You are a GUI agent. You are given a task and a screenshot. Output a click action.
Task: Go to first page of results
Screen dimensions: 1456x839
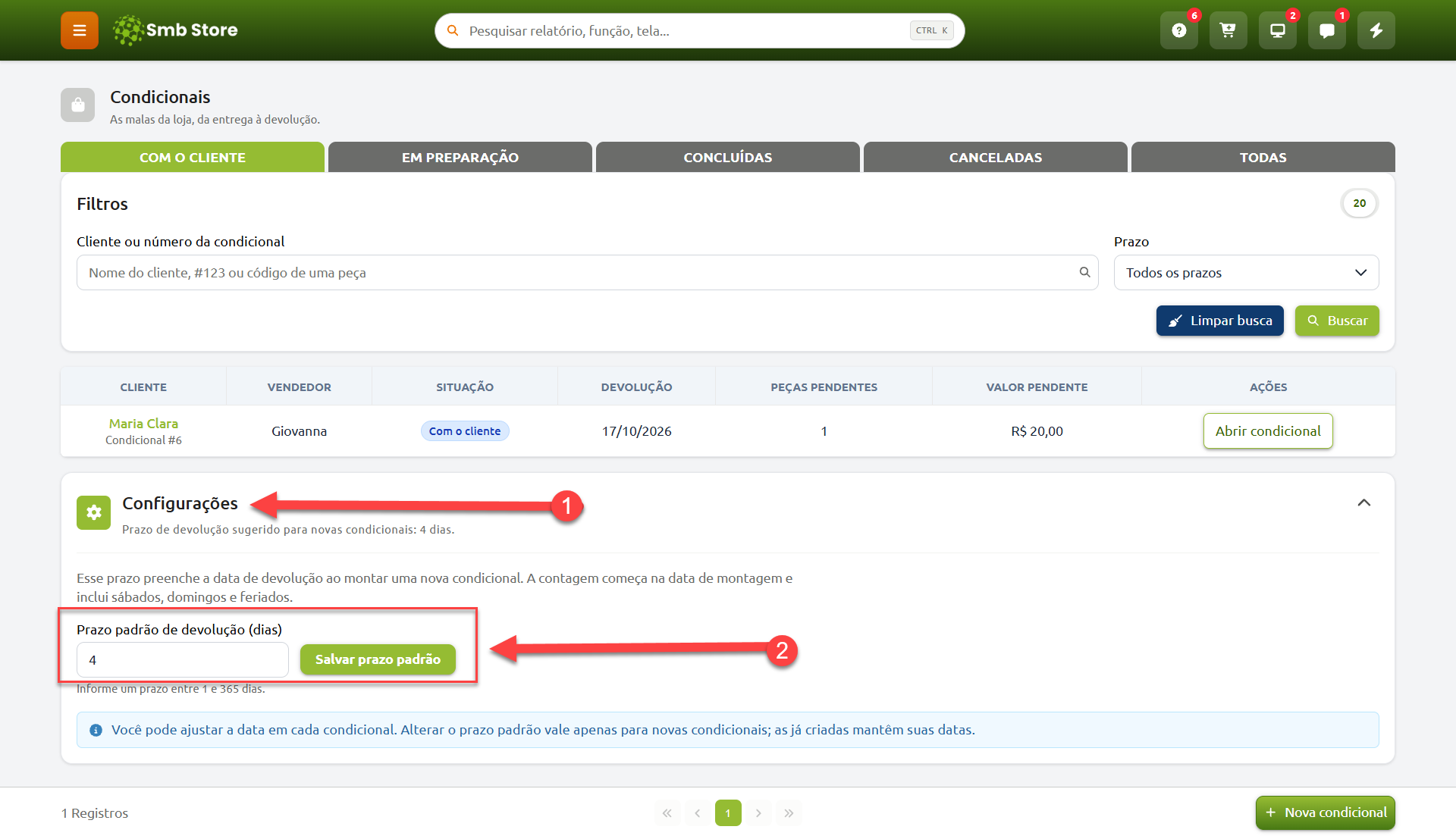(667, 813)
